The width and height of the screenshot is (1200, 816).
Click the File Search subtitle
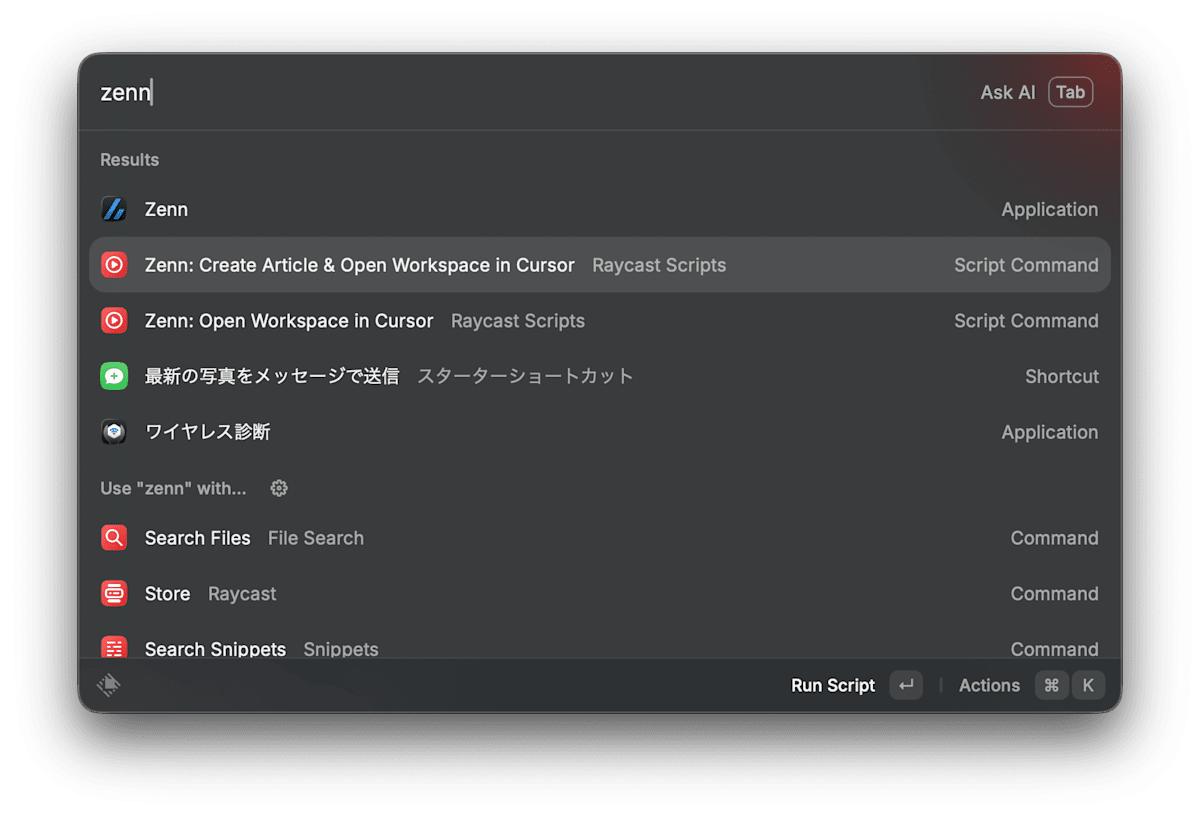click(x=316, y=538)
